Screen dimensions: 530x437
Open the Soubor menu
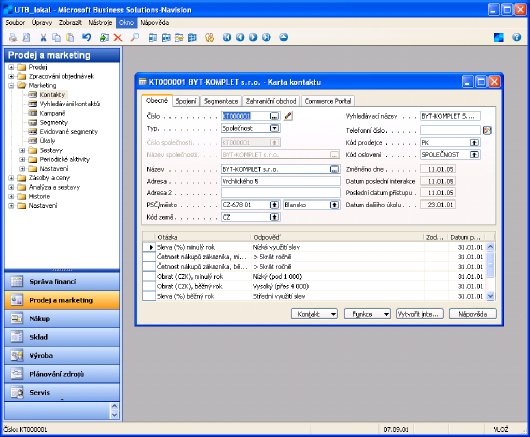coord(15,23)
